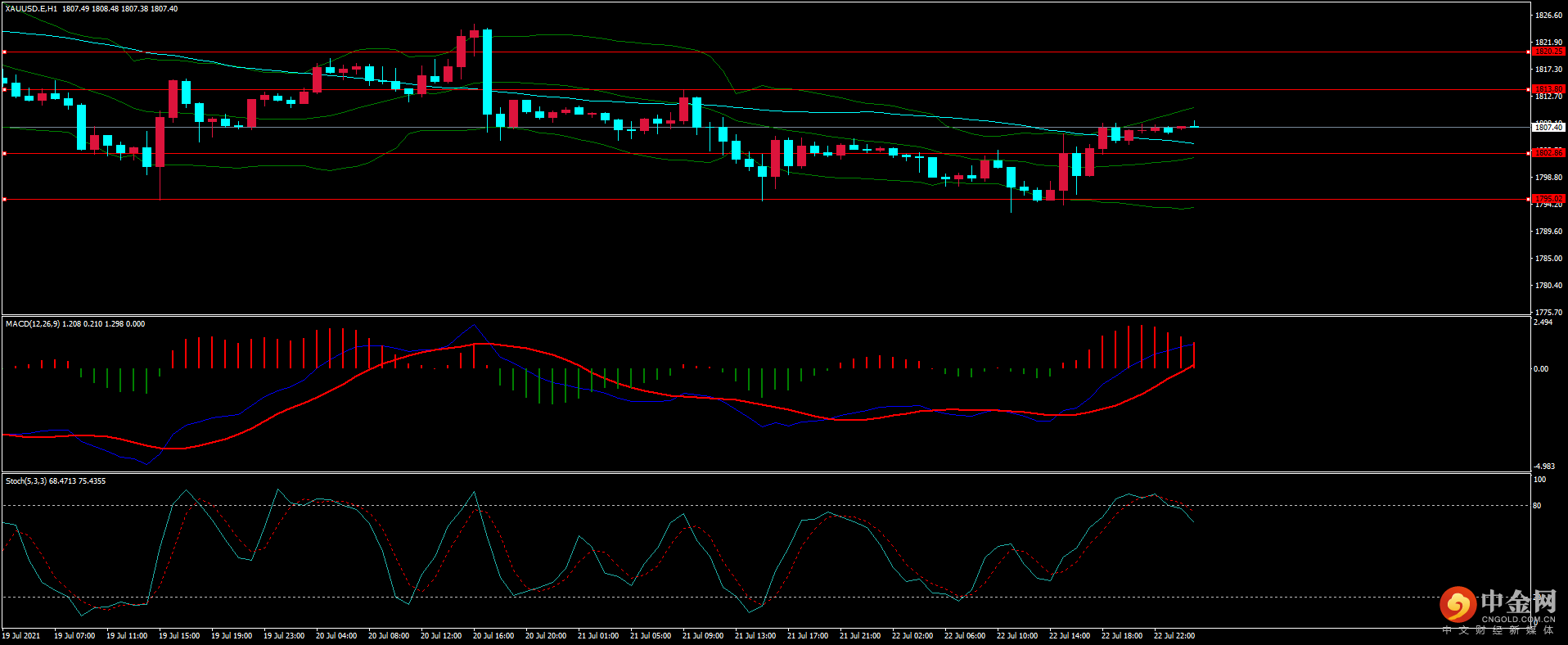Screen dimensions: 1568x645
Task: Click the 19 Jul 23:00 time label
Action: point(284,636)
